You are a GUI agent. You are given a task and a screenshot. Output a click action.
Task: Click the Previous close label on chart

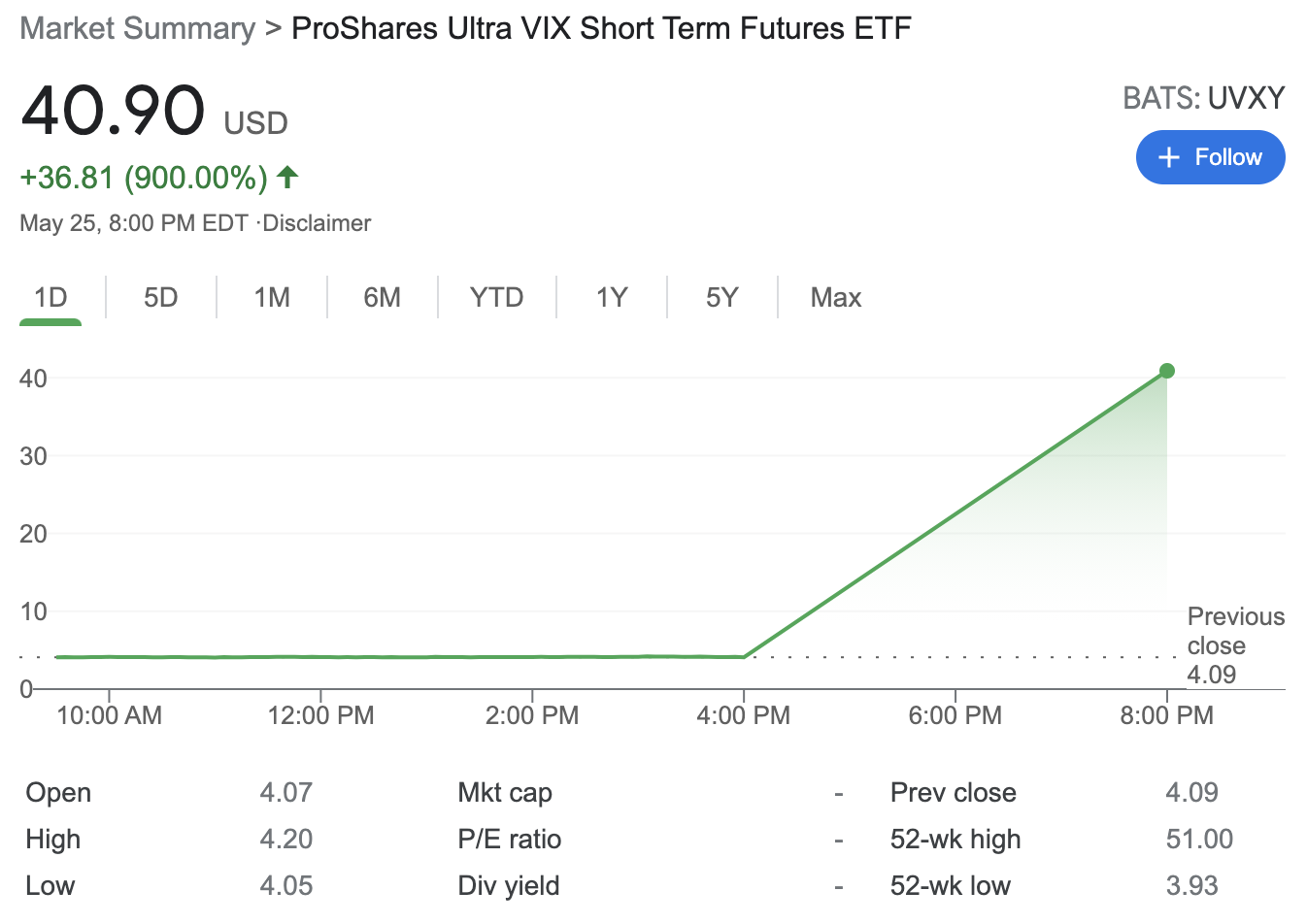click(x=1235, y=631)
